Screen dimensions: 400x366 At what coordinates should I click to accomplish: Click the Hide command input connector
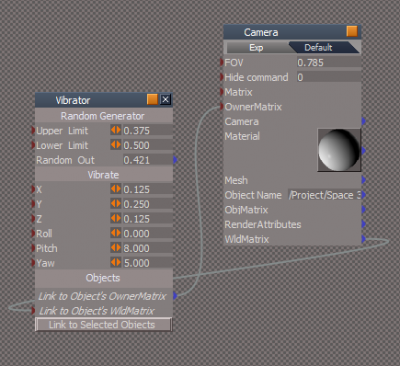tap(222, 77)
